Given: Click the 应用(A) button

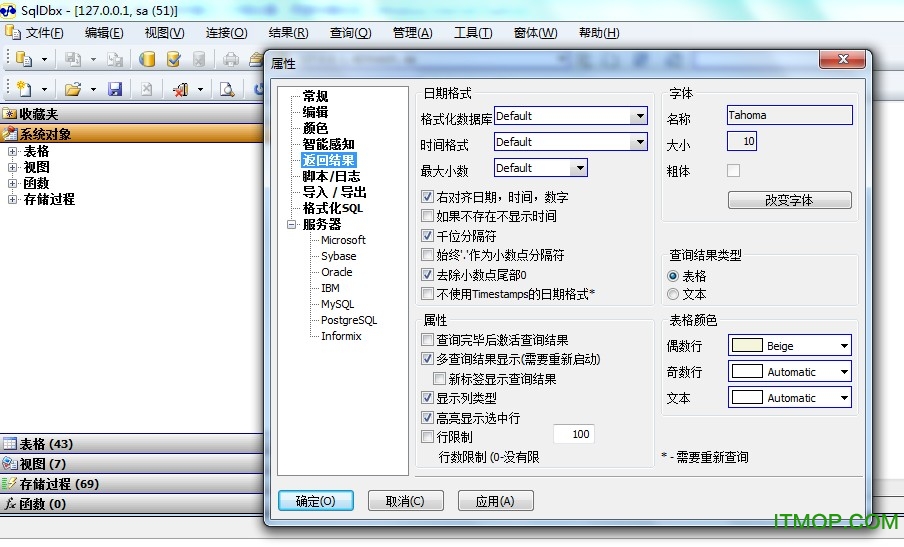Looking at the screenshot, I should pos(495,501).
